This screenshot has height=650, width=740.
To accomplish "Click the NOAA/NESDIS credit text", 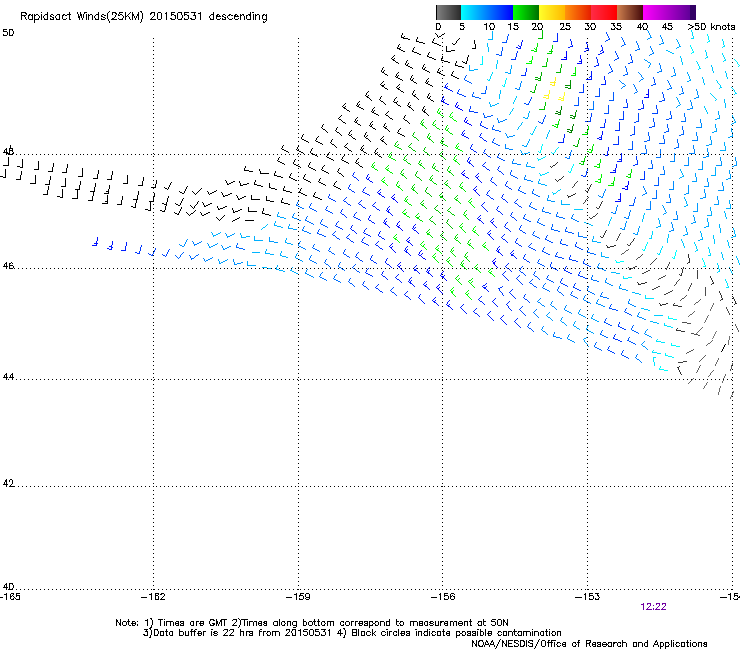I will tap(589, 644).
